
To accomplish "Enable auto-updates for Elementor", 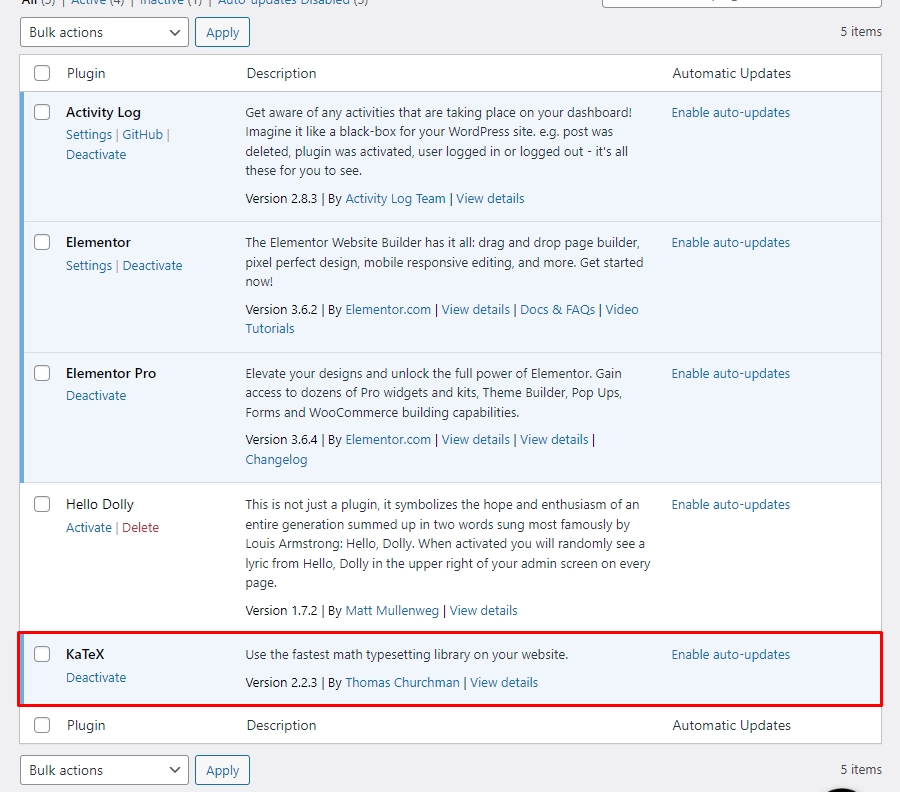I will [731, 243].
